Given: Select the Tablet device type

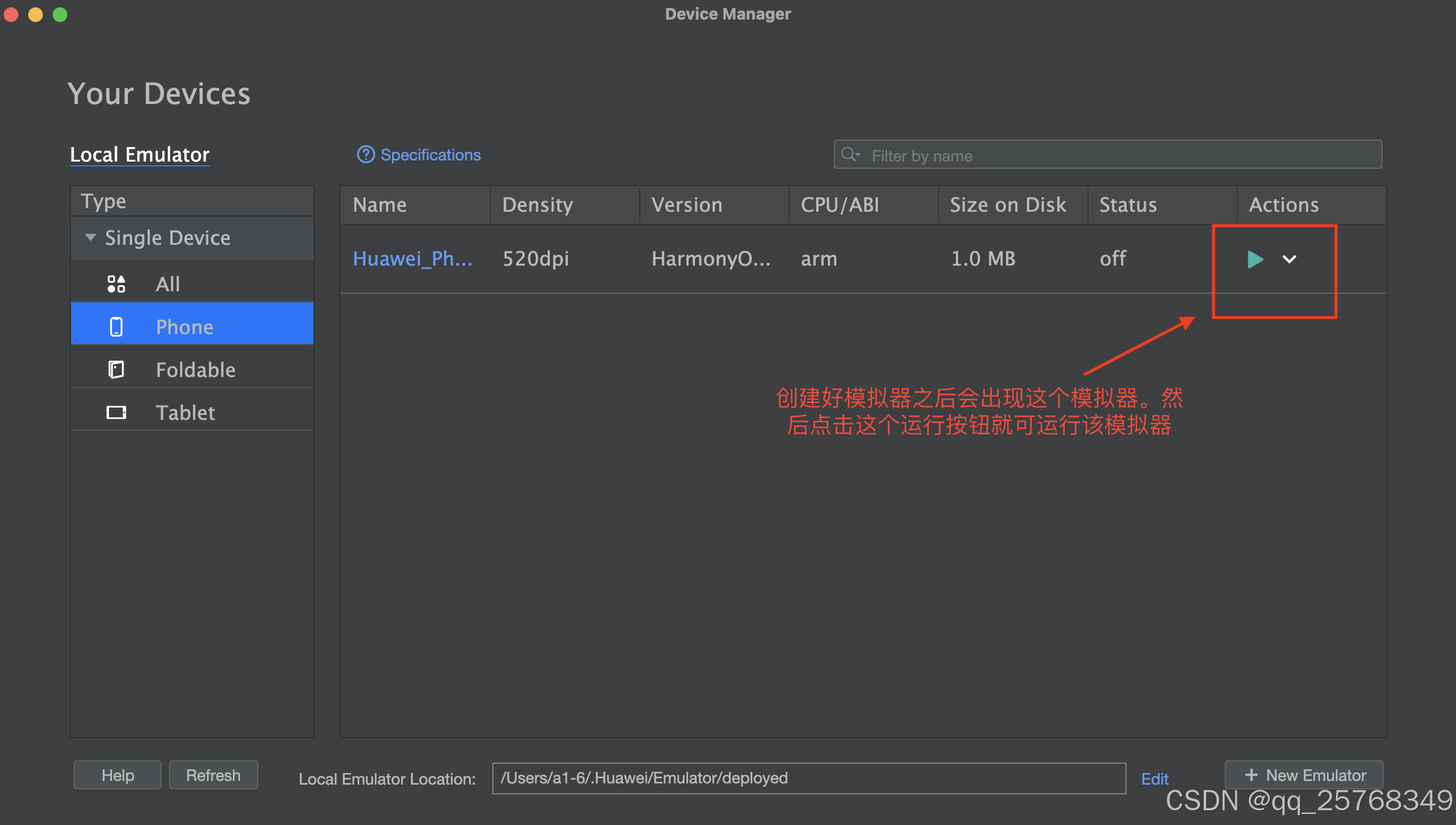Looking at the screenshot, I should point(185,412).
